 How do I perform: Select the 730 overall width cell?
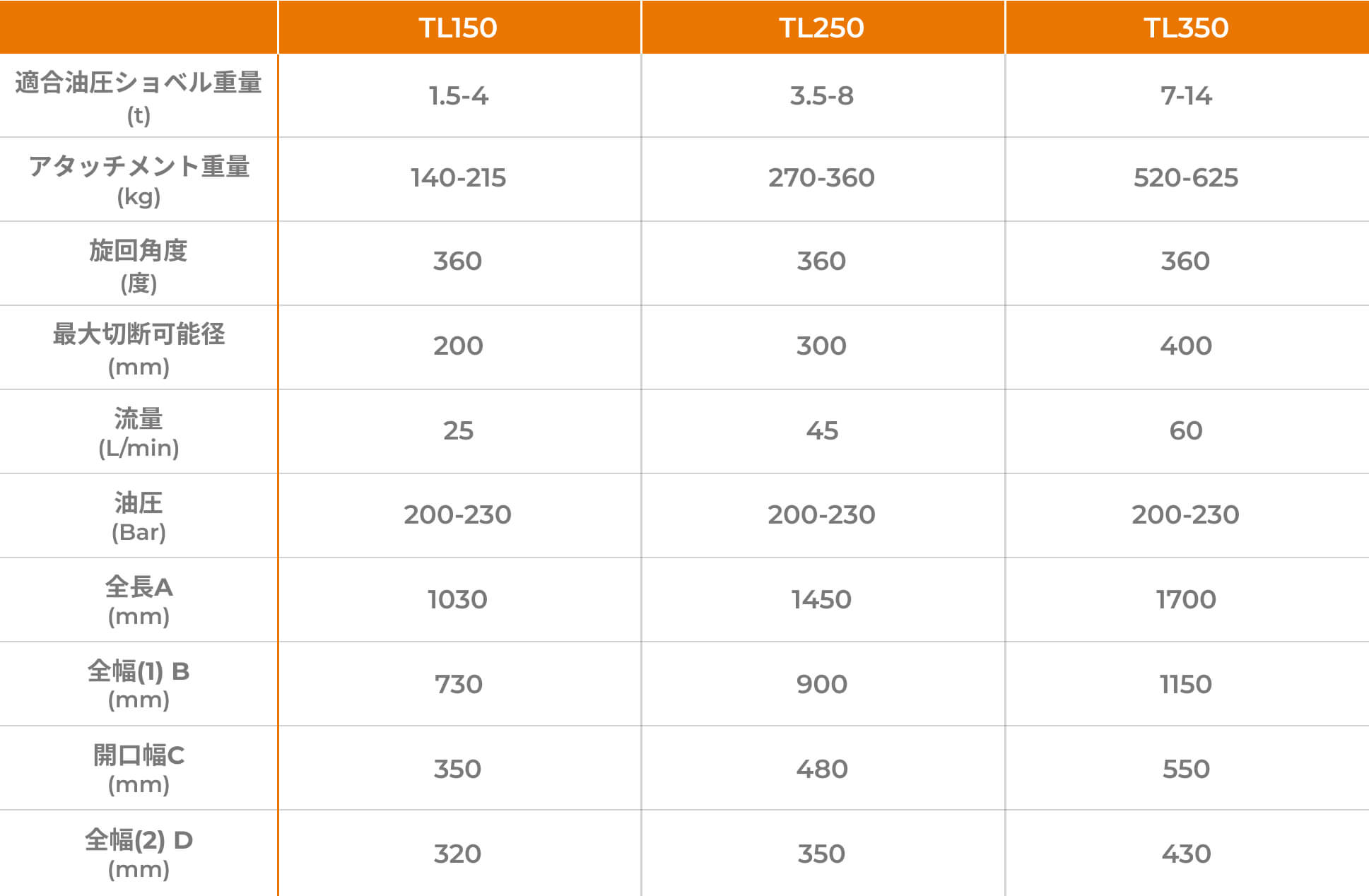point(459,685)
